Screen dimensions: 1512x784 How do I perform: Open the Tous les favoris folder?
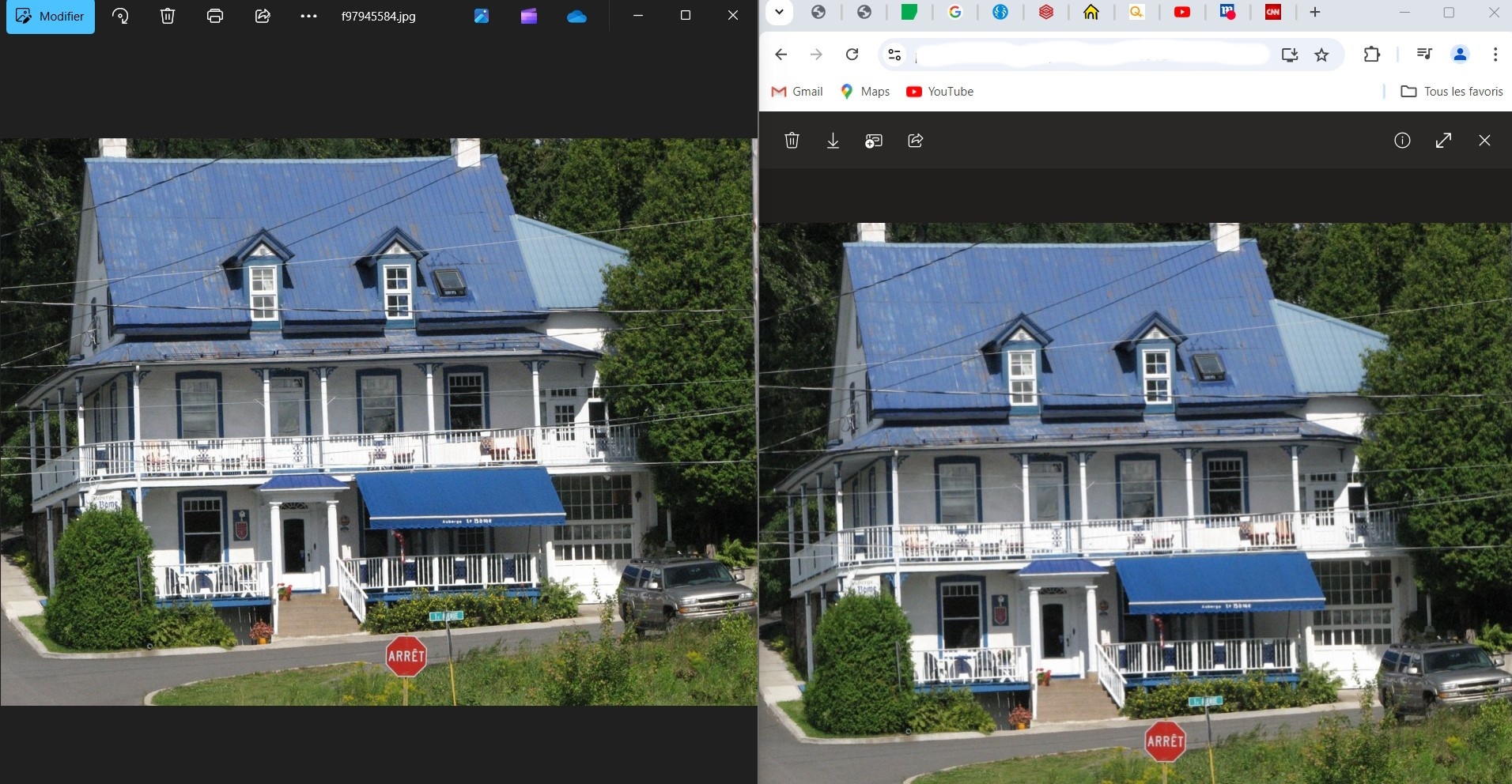(x=1451, y=92)
